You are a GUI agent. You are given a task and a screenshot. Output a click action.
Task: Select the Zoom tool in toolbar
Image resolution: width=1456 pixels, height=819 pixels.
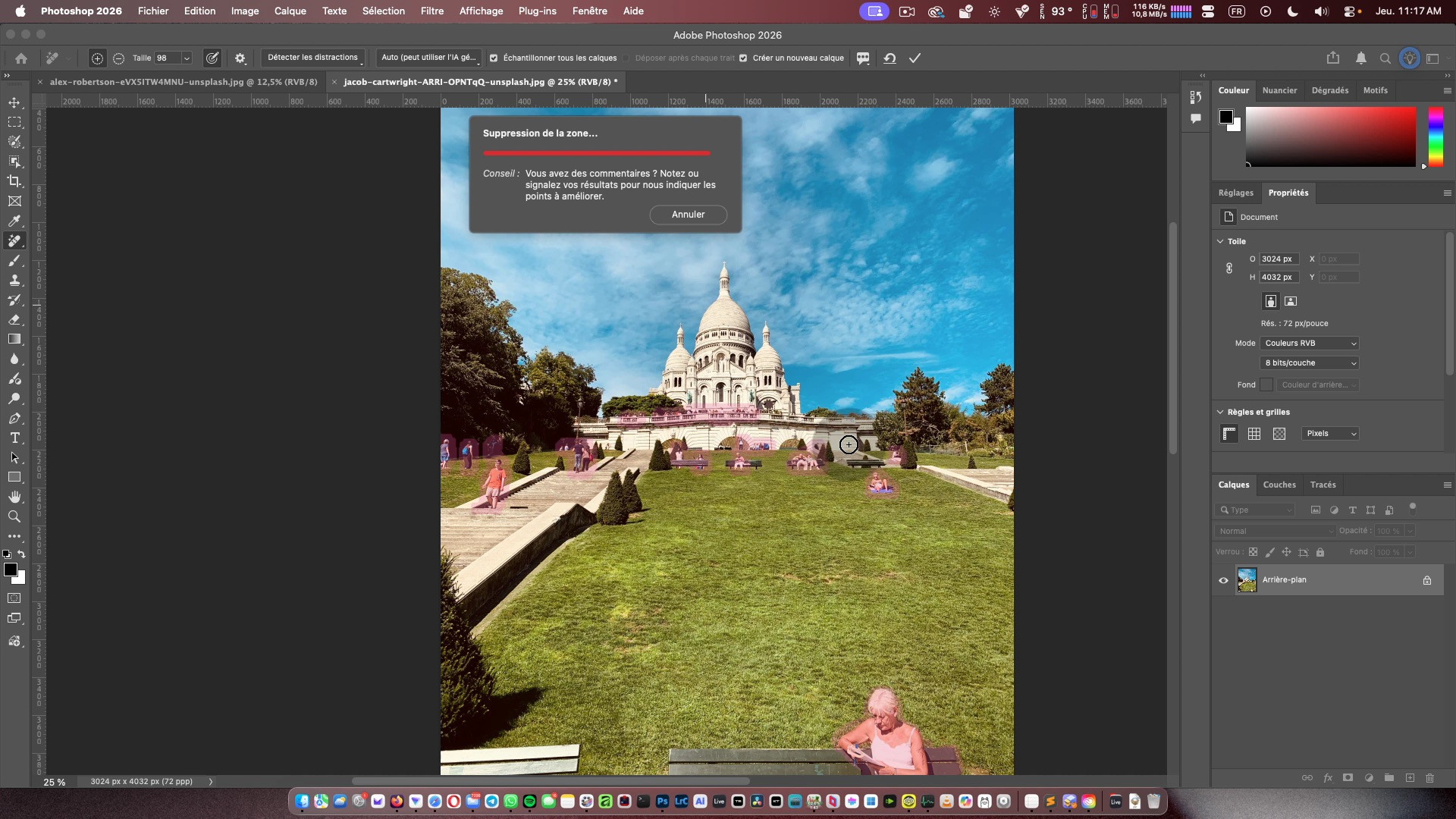pyautogui.click(x=14, y=517)
